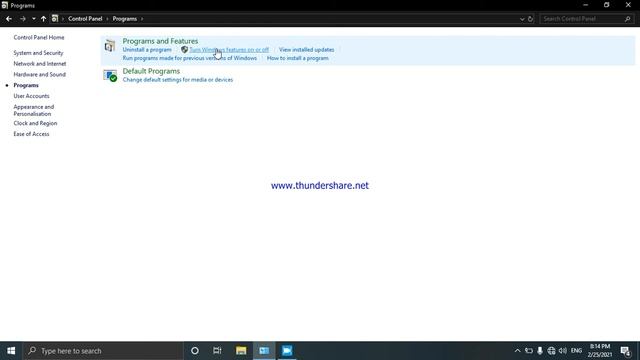Screen dimensions: 640x360
Task: Open Appearance and Personalisation category
Action: (33, 110)
